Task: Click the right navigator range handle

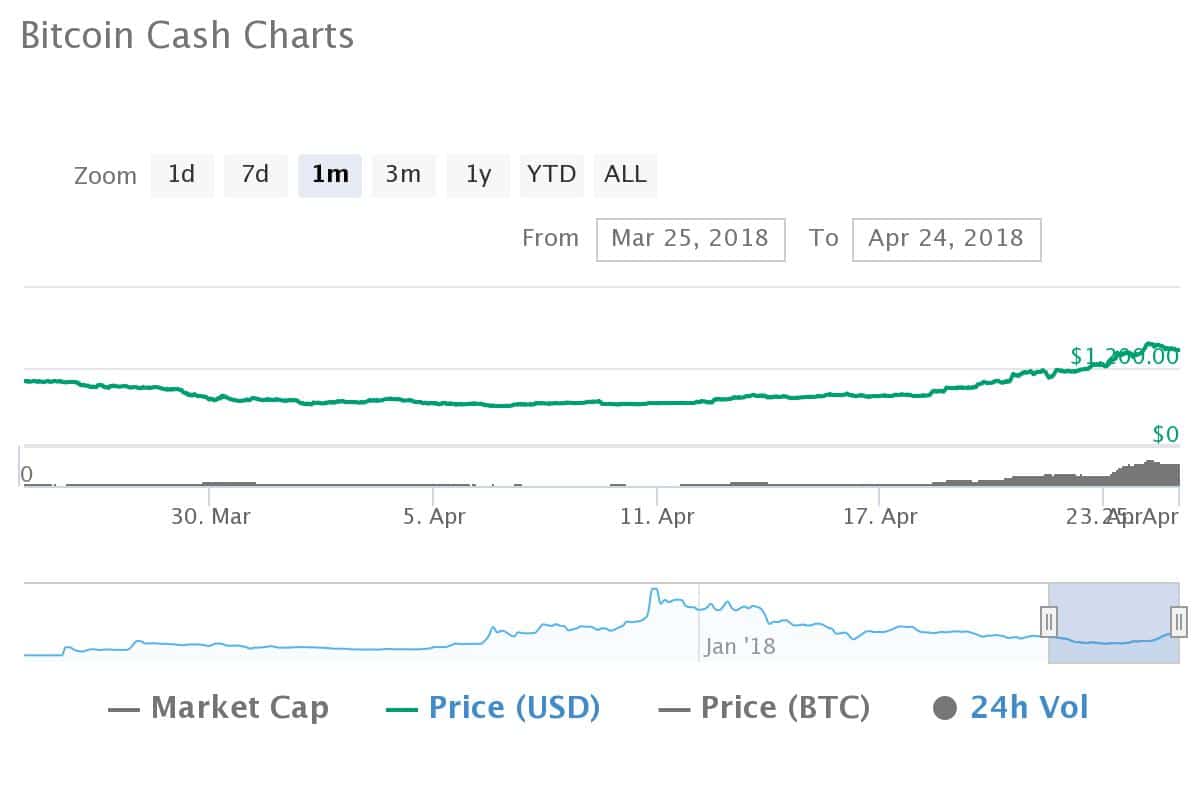Action: pyautogui.click(x=1179, y=621)
